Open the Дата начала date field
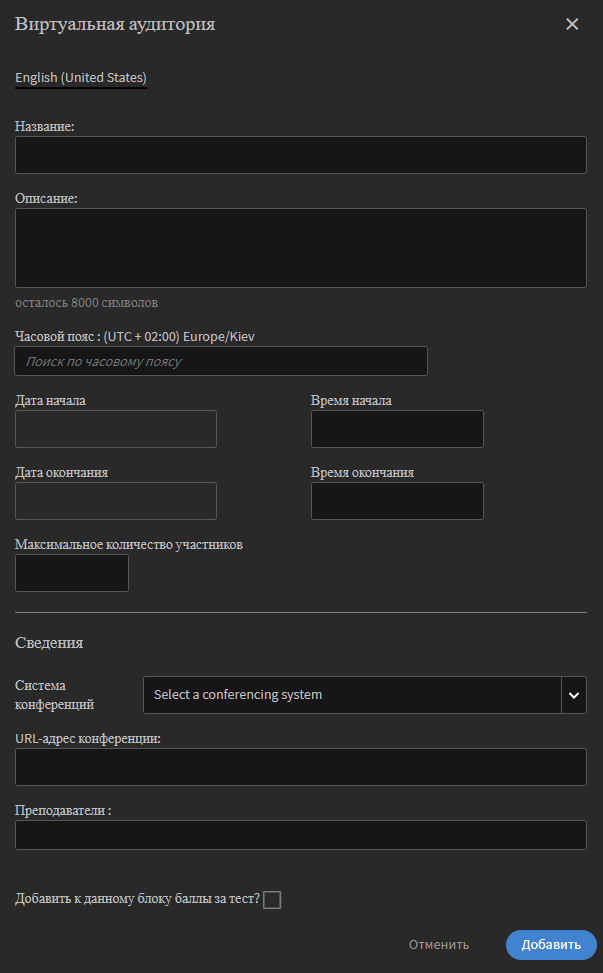The width and height of the screenshot is (603, 973). tap(116, 428)
